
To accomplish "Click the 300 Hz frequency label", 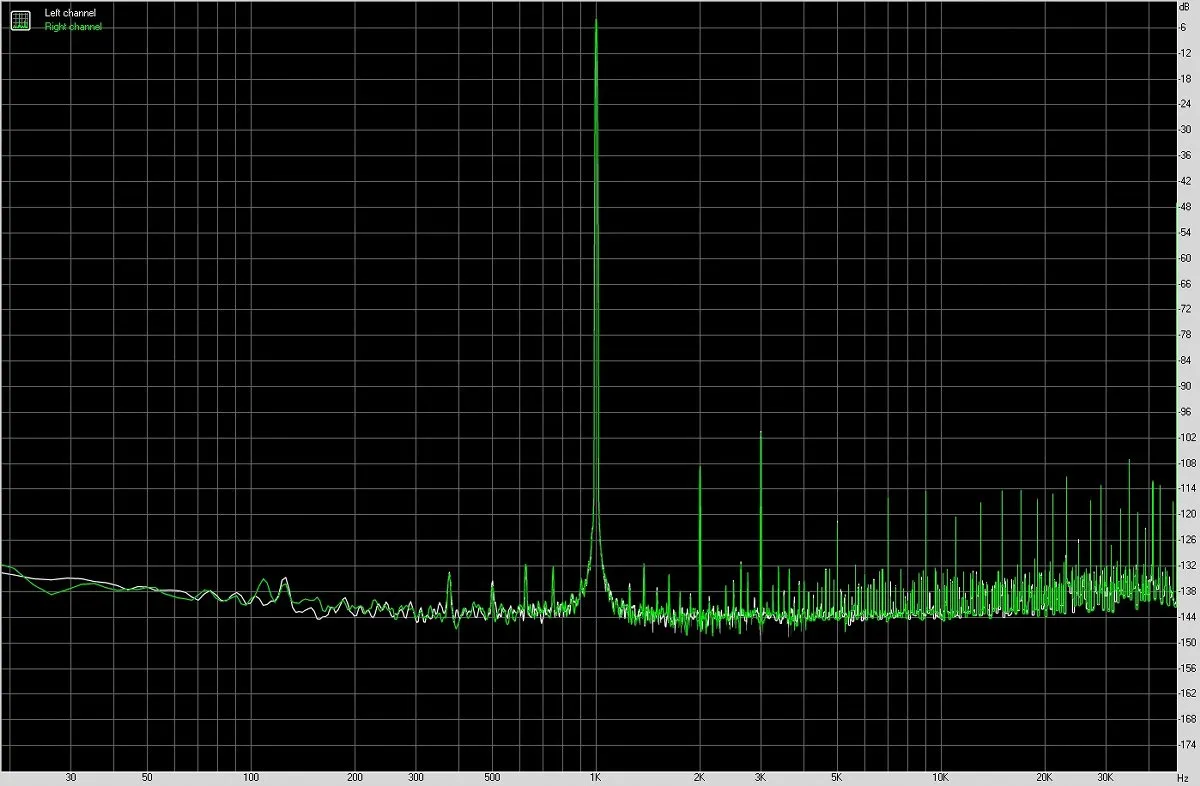I will 416,777.
